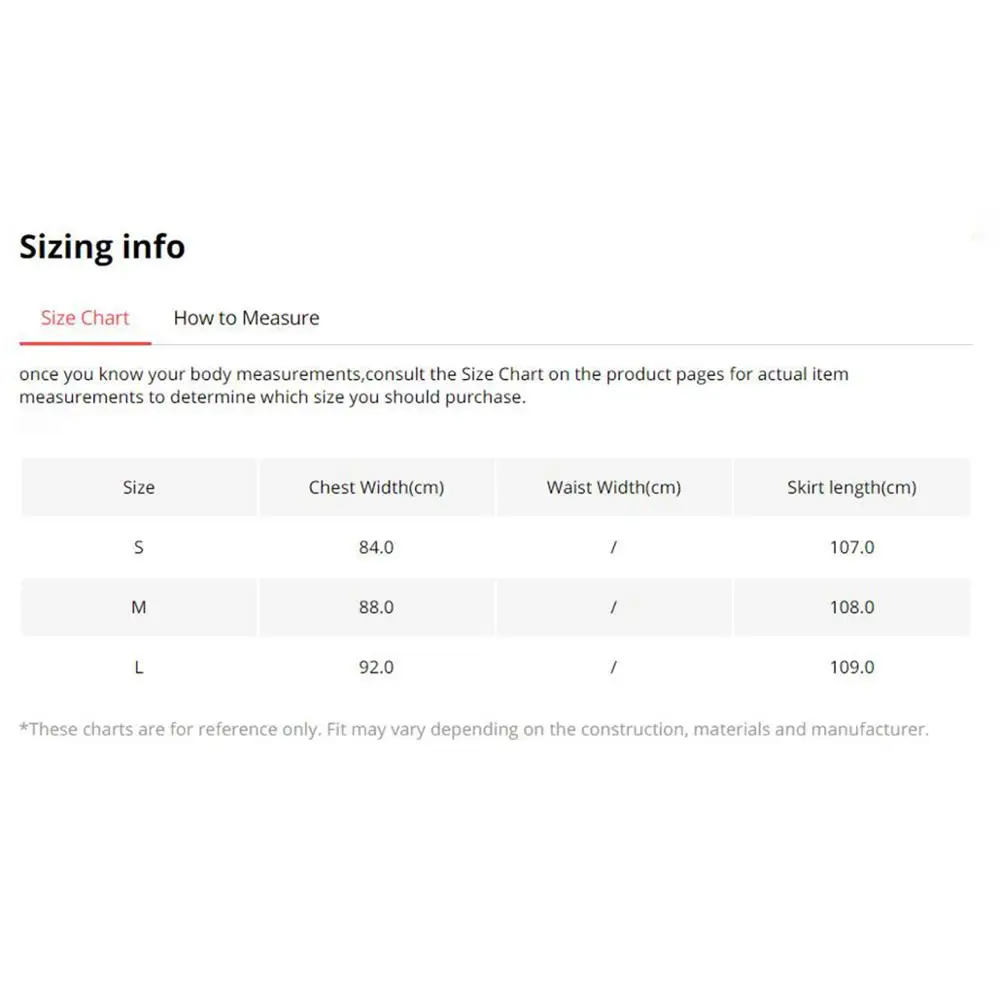This screenshot has height=1000, width=1000.
Task: Select the Size Chart tab
Action: (85, 317)
